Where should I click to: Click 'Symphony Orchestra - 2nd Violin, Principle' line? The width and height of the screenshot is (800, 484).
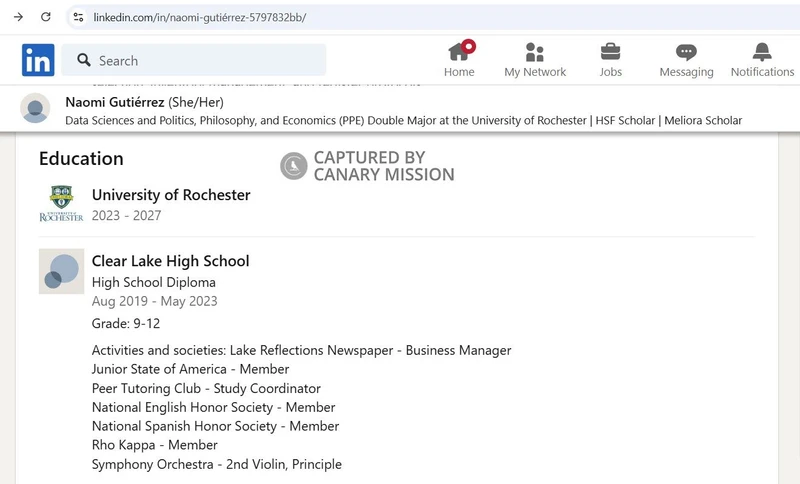coord(217,465)
